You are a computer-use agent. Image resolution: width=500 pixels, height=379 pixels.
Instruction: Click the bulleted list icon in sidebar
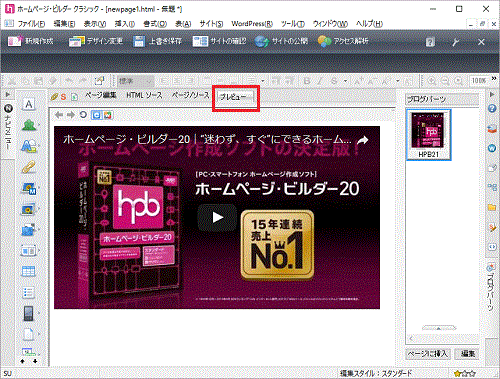28,292
